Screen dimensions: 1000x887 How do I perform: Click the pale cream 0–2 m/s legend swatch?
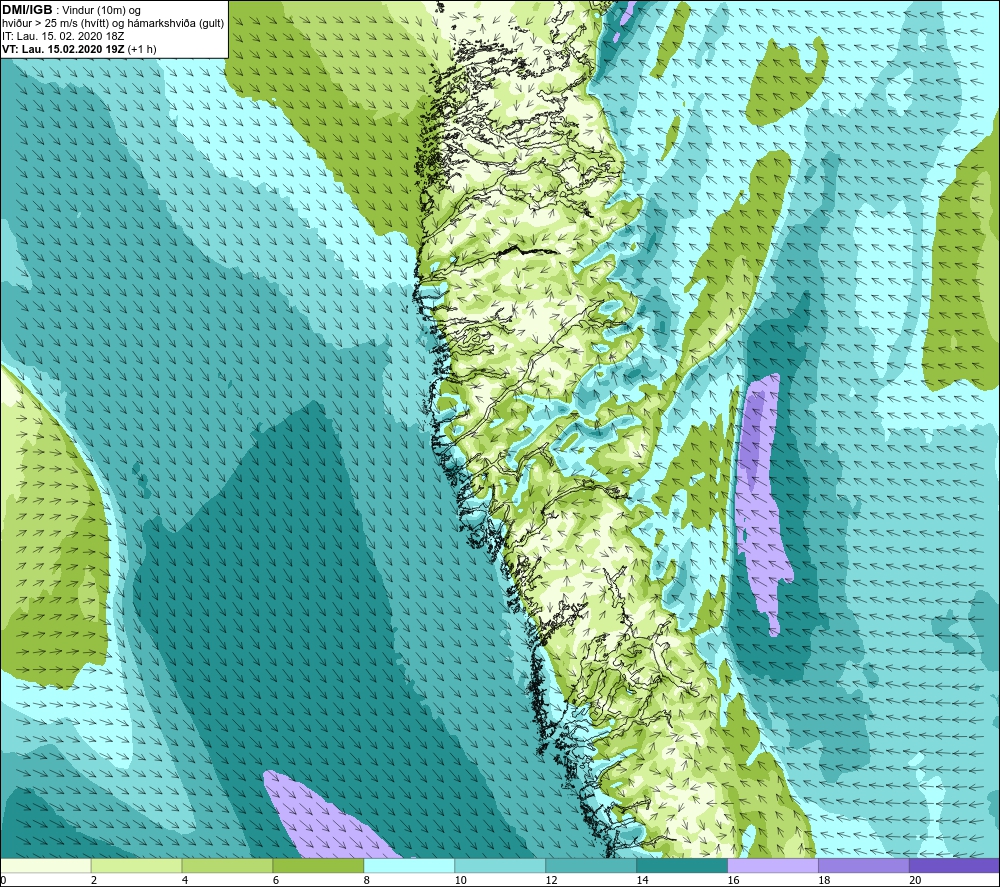coord(46,866)
